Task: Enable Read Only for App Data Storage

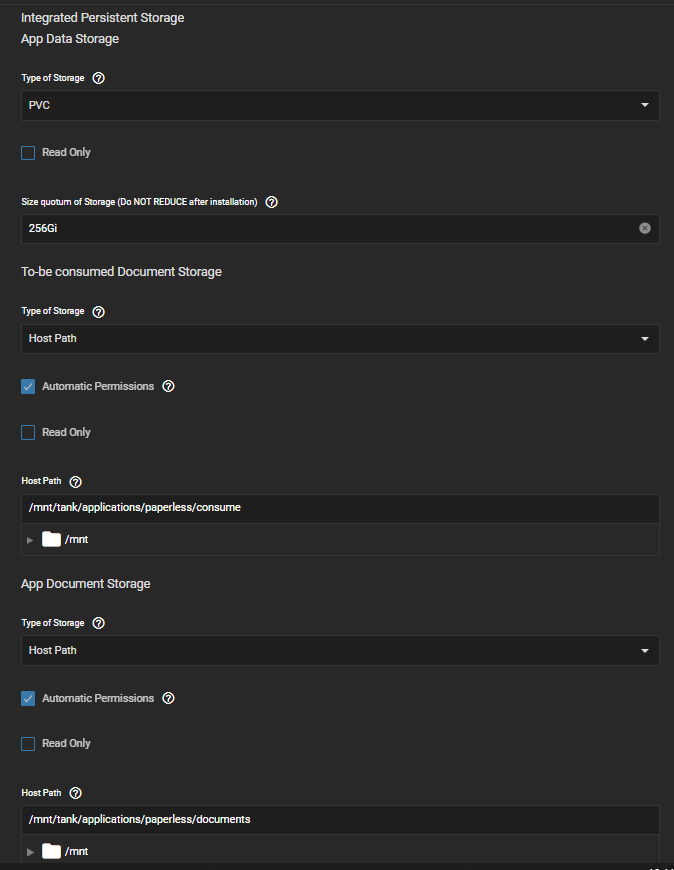Action: pyautogui.click(x=28, y=153)
